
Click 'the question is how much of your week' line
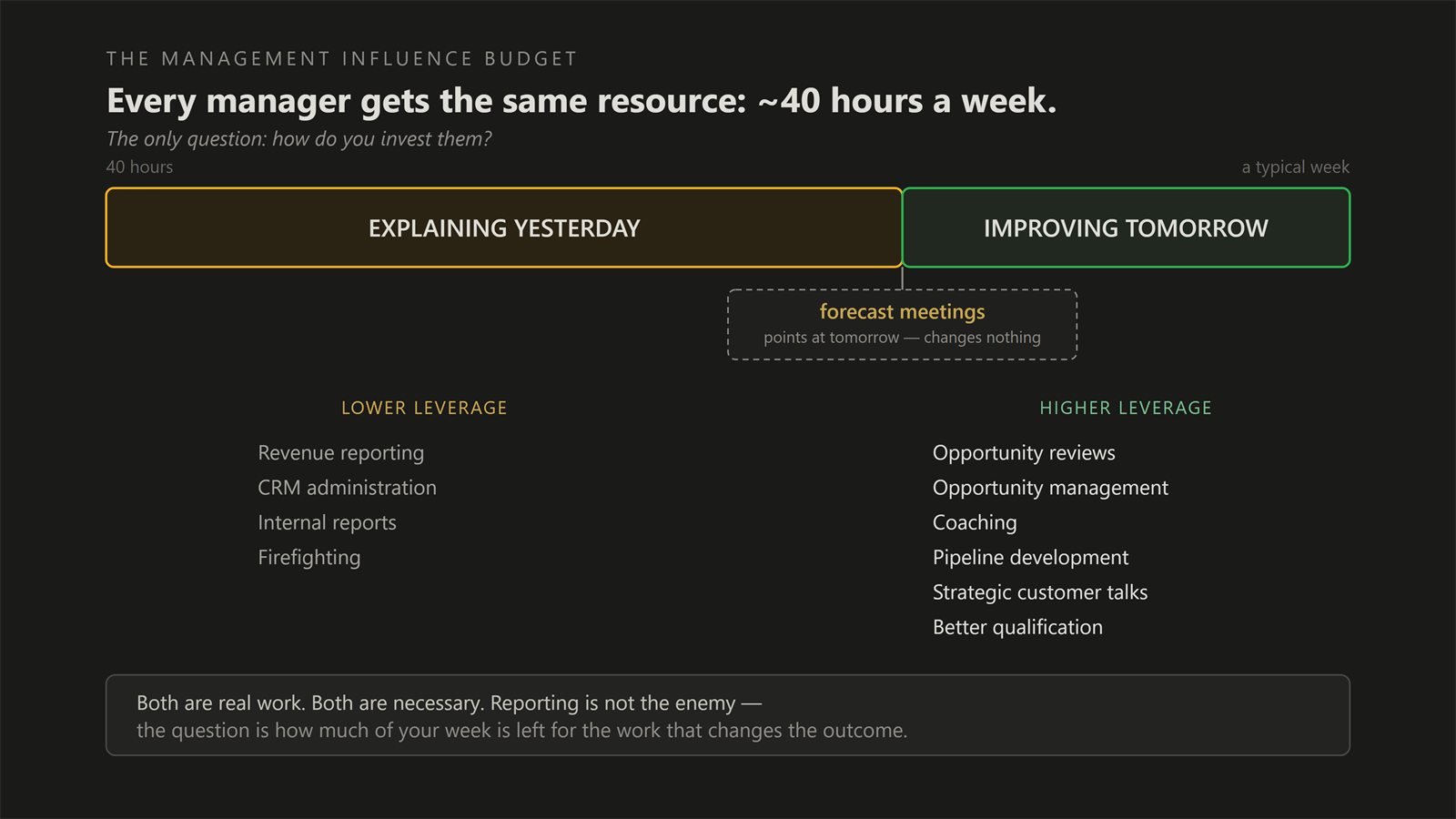521,731
